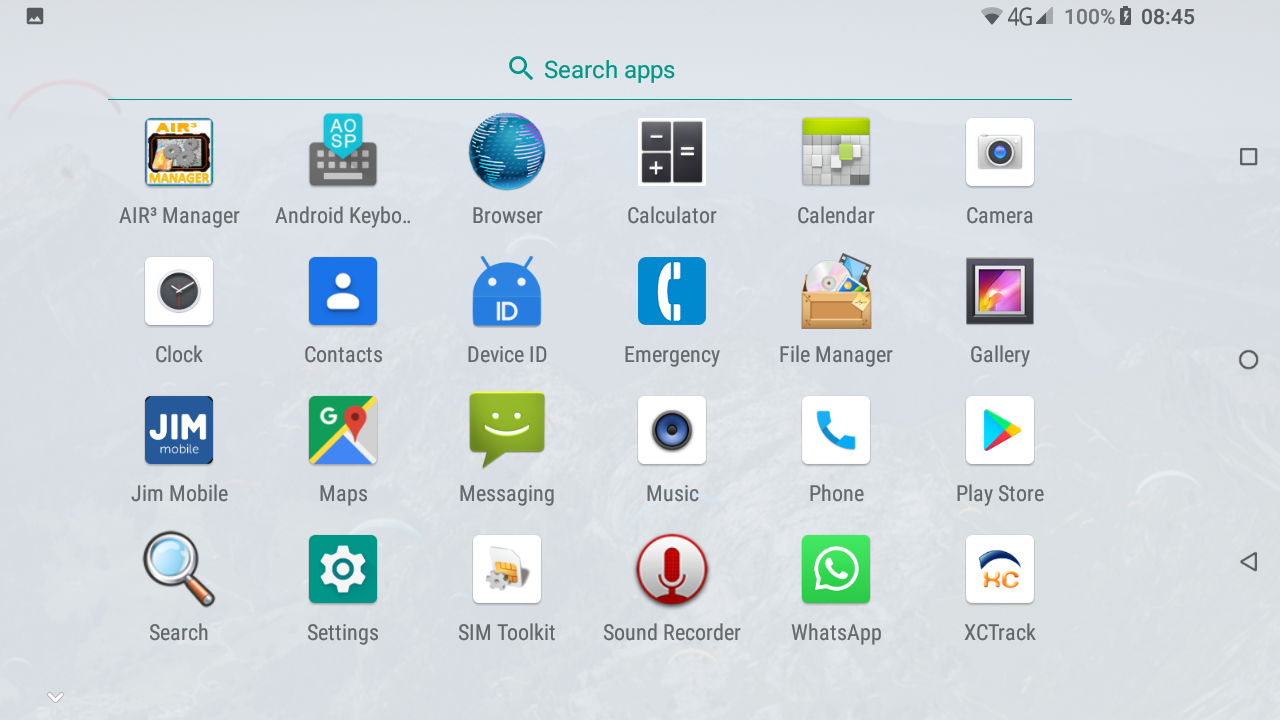The width and height of the screenshot is (1280, 720).
Task: Launch the Device ID app
Action: [507, 291]
